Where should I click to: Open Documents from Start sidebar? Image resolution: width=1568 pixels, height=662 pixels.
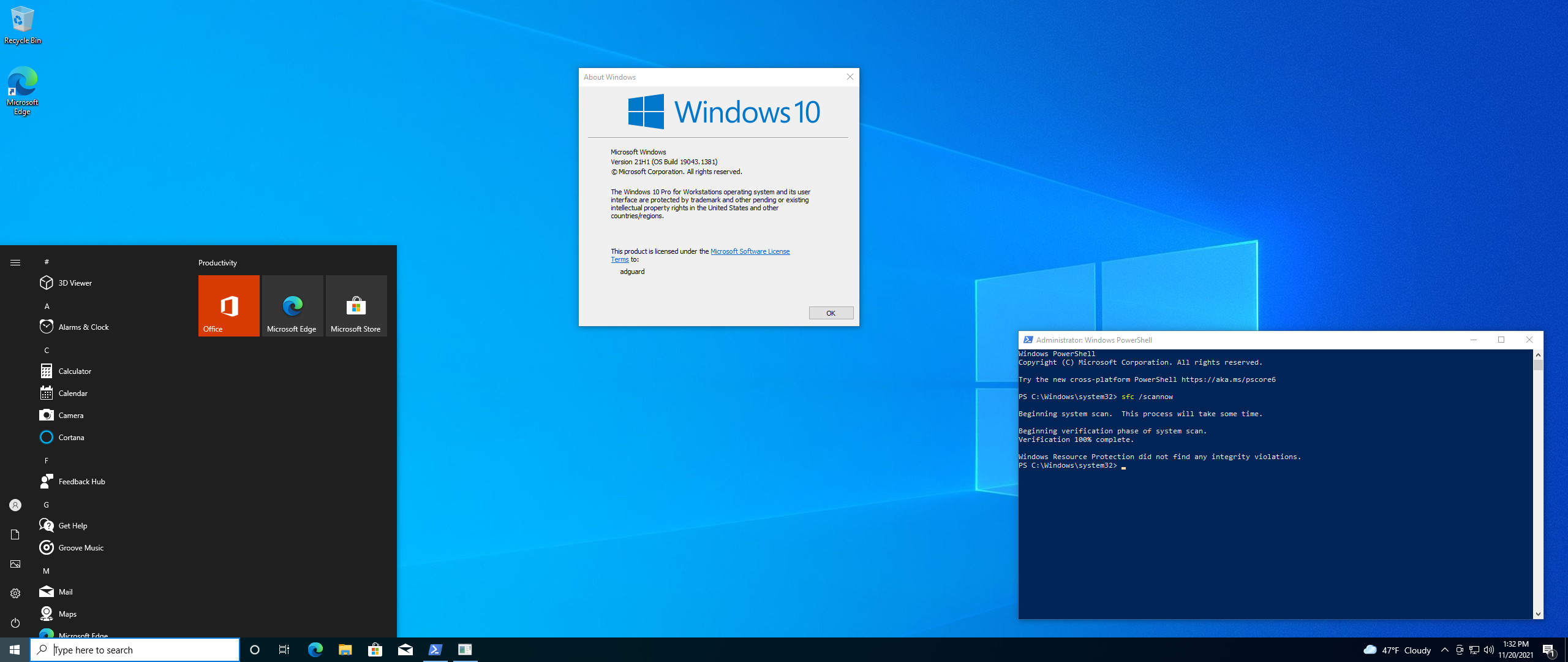(x=15, y=535)
